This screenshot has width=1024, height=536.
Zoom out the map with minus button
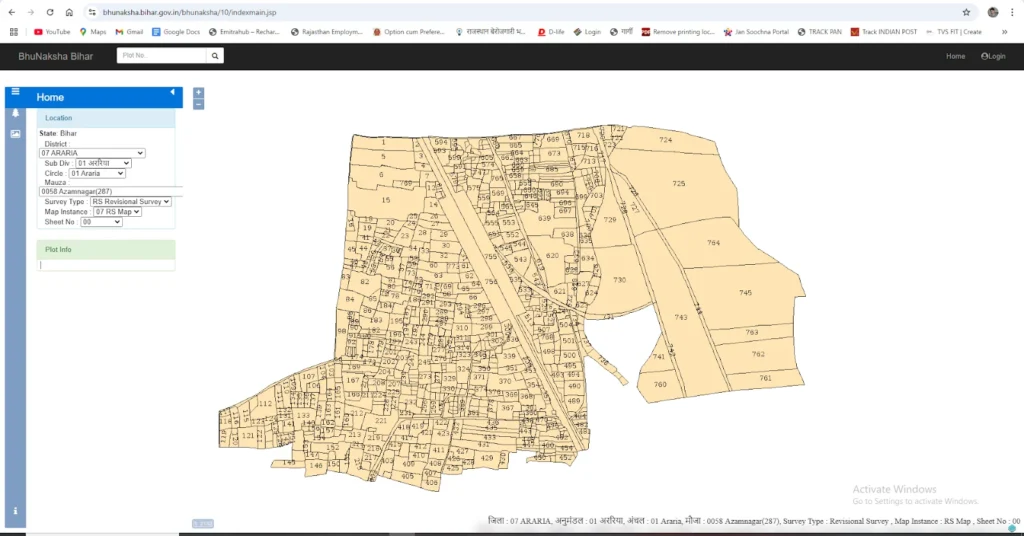[199, 104]
